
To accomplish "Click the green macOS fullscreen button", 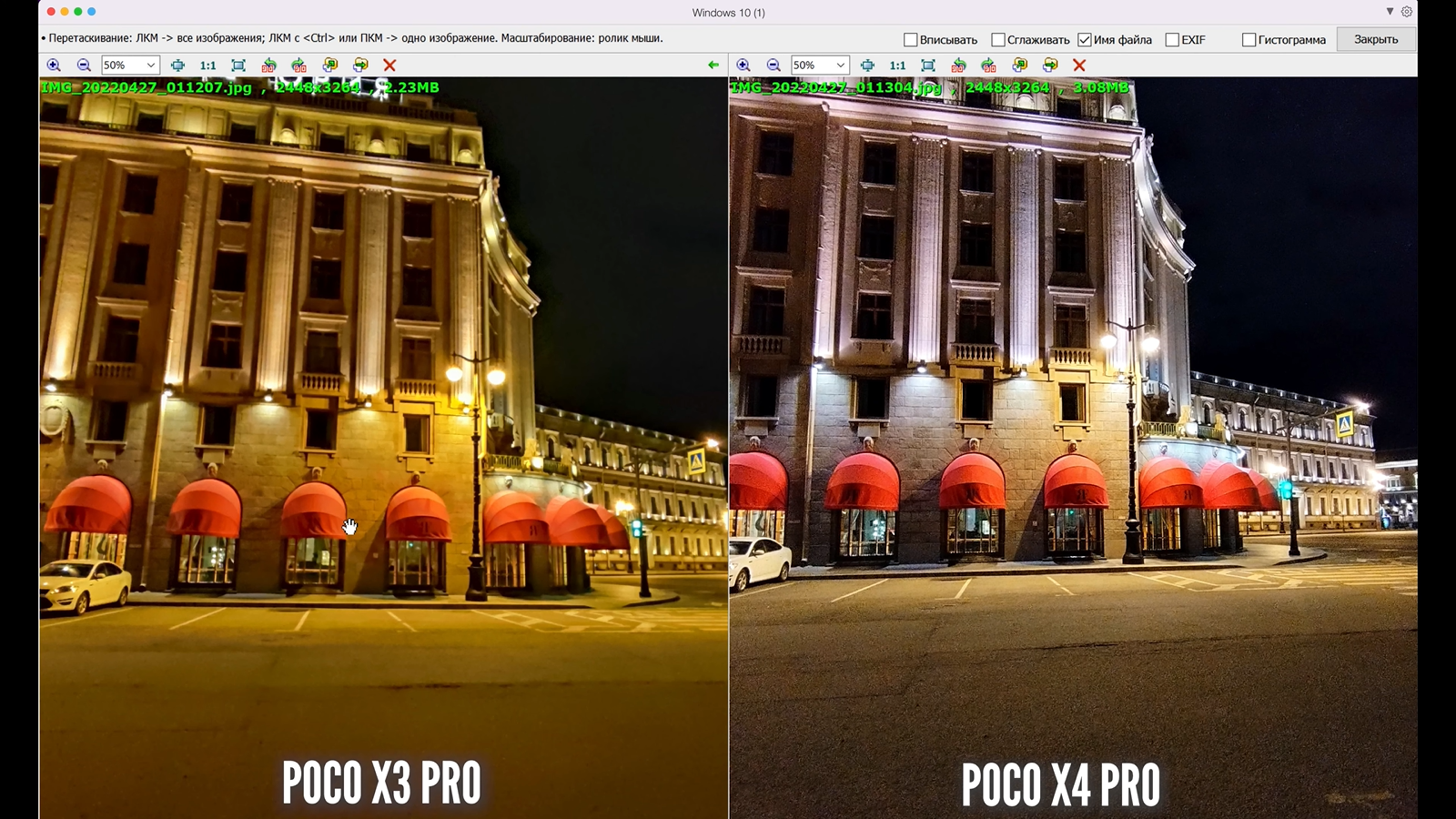I will coord(78,12).
